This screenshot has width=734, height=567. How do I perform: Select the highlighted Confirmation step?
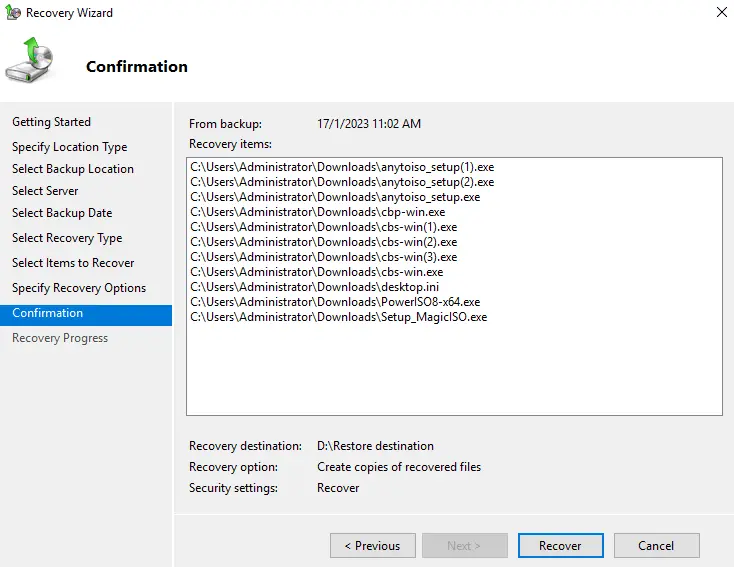click(48, 313)
